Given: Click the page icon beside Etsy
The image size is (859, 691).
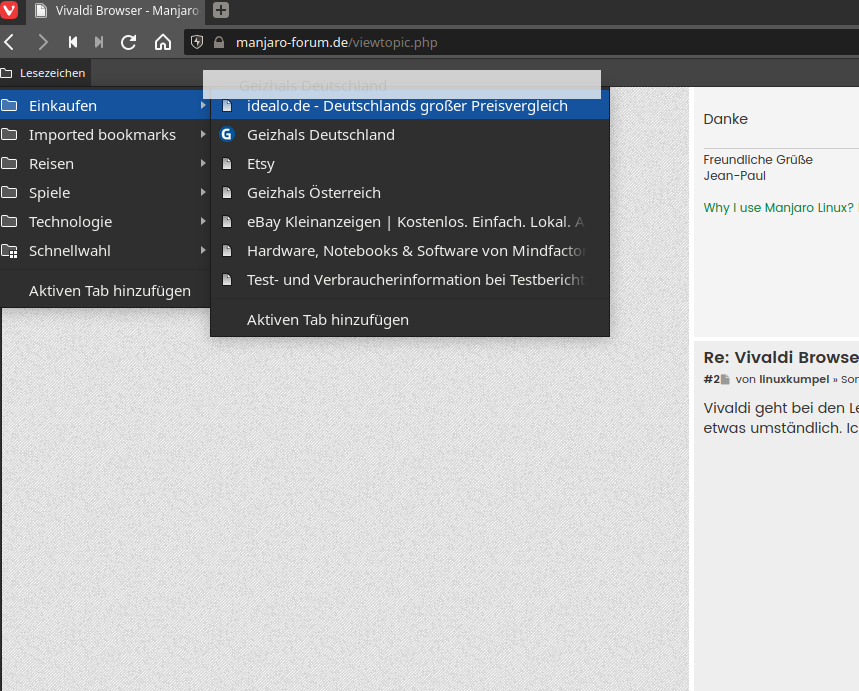Looking at the screenshot, I should click(x=227, y=163).
